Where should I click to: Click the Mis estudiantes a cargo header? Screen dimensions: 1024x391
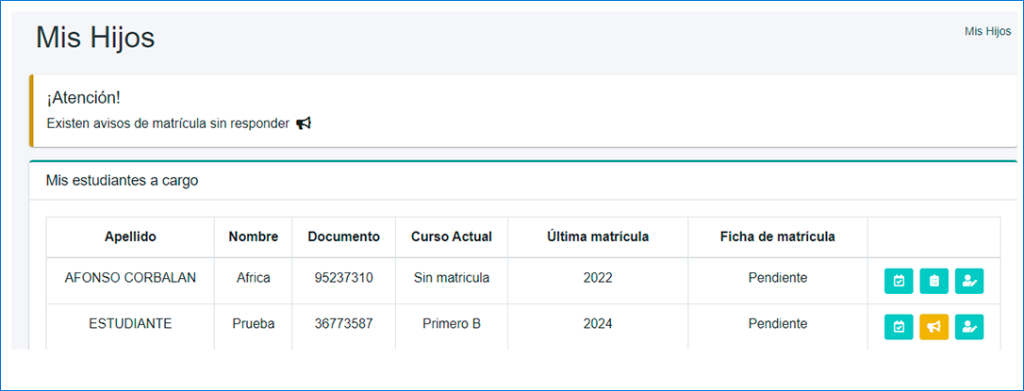point(122,181)
